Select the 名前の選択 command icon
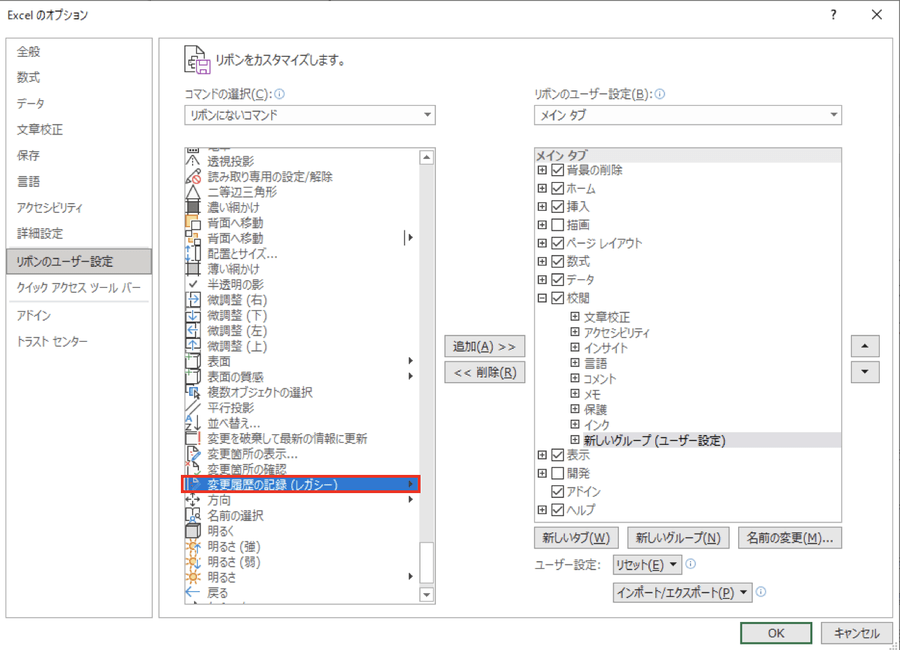 click(x=193, y=516)
